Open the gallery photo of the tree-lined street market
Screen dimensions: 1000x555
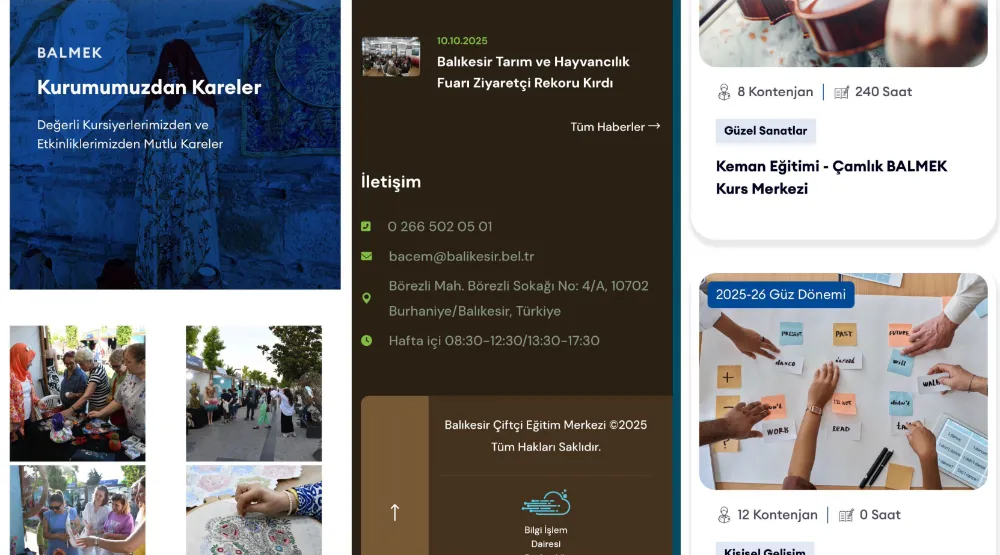pyautogui.click(x=254, y=393)
